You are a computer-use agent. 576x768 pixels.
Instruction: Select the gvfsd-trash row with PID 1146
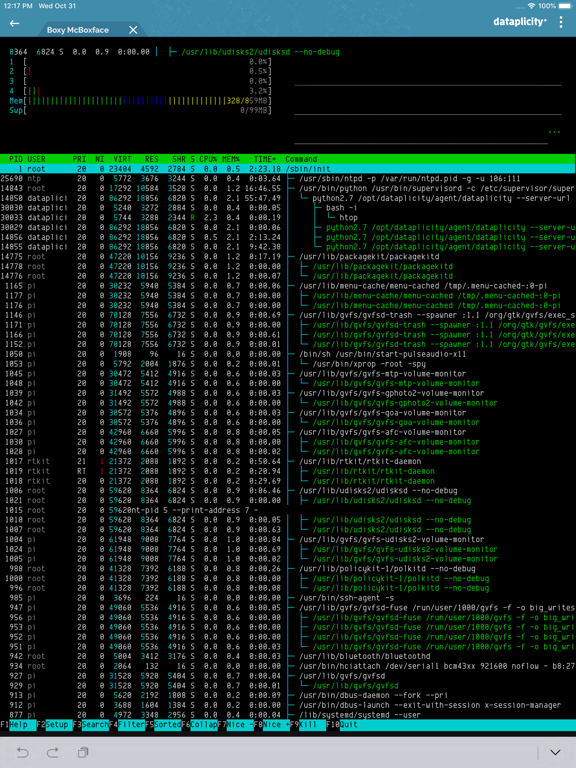pos(288,315)
